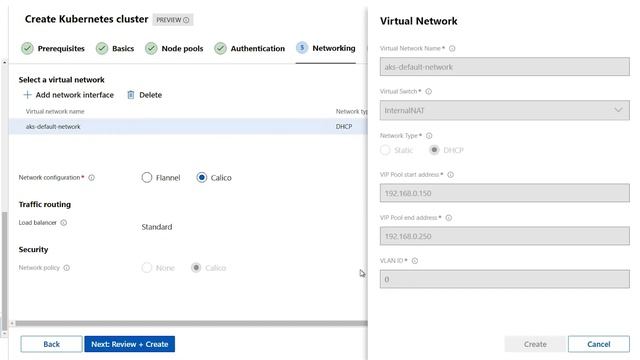Screen dimensions: 640x360
Task: Click the horizontal scrollbar below the form
Action: coord(191,323)
